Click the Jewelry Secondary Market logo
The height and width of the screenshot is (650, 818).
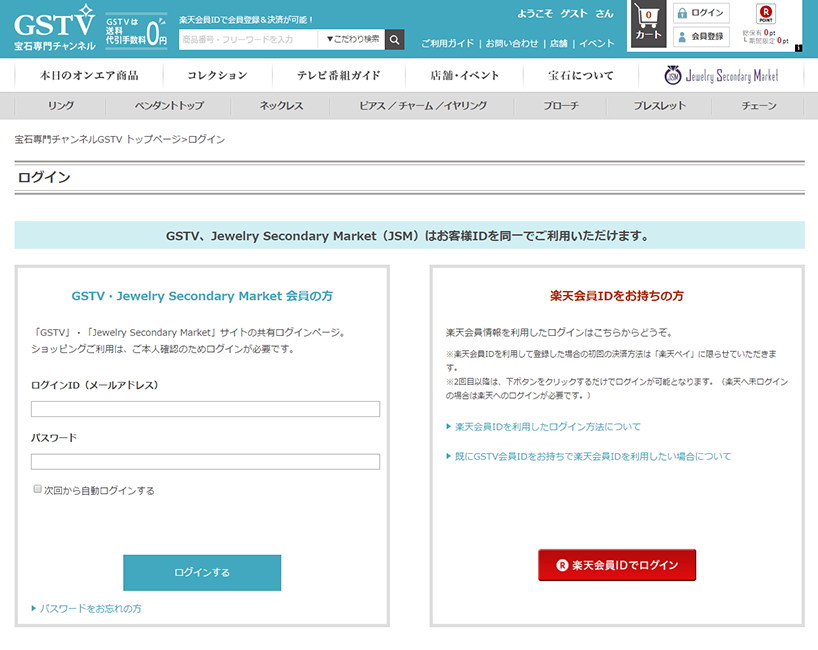coord(721,76)
